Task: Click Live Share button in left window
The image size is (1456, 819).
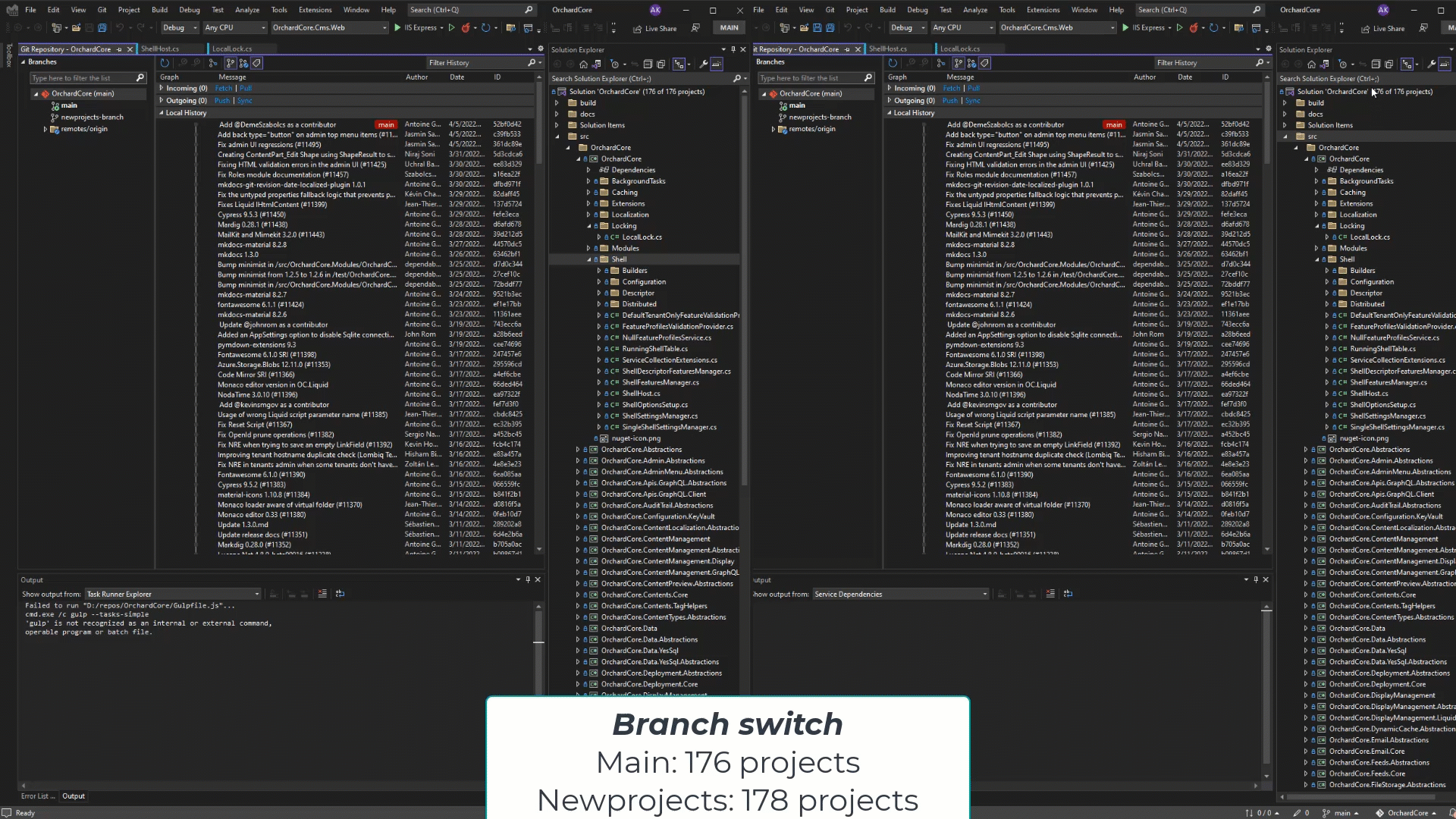Action: click(654, 29)
